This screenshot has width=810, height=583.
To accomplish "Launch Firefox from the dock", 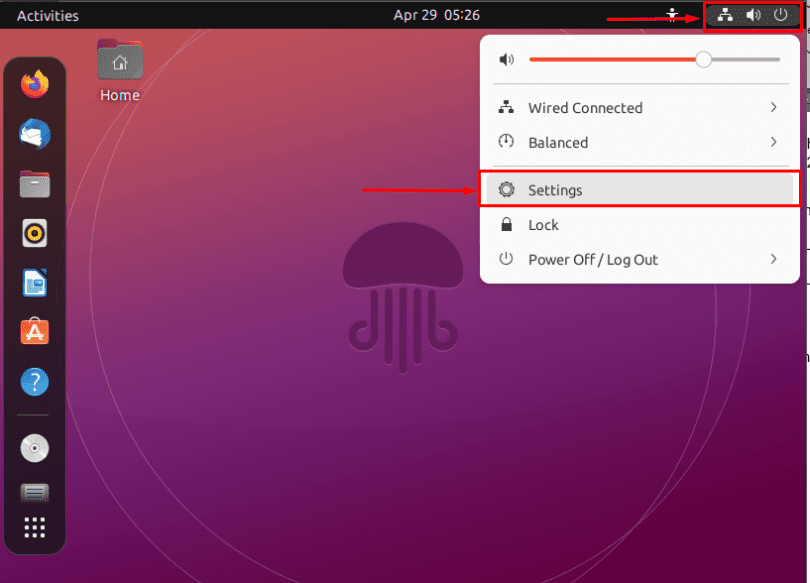I will click(34, 85).
